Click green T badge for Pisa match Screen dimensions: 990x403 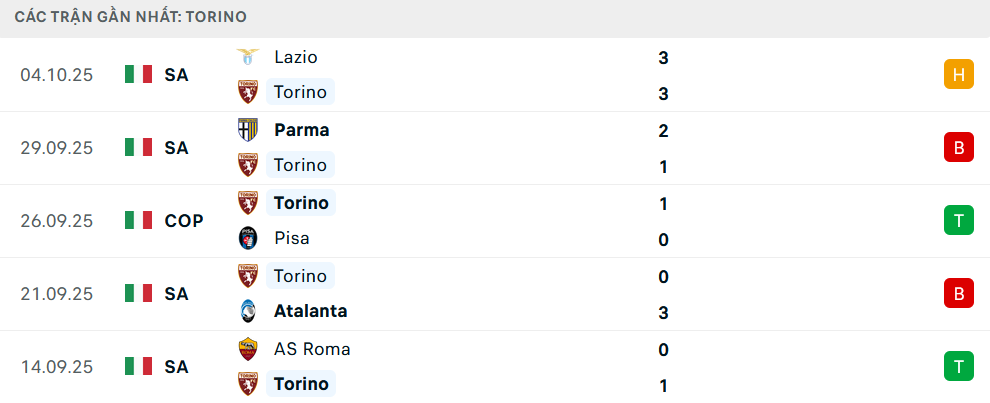pos(958,220)
